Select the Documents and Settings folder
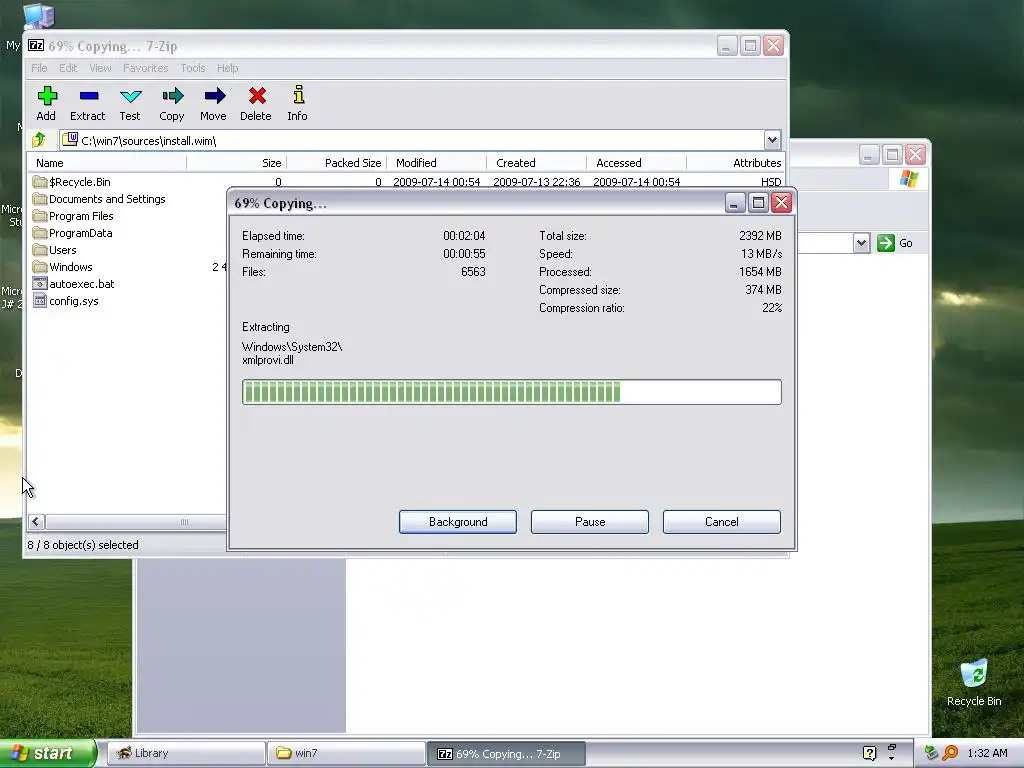 pos(99,199)
